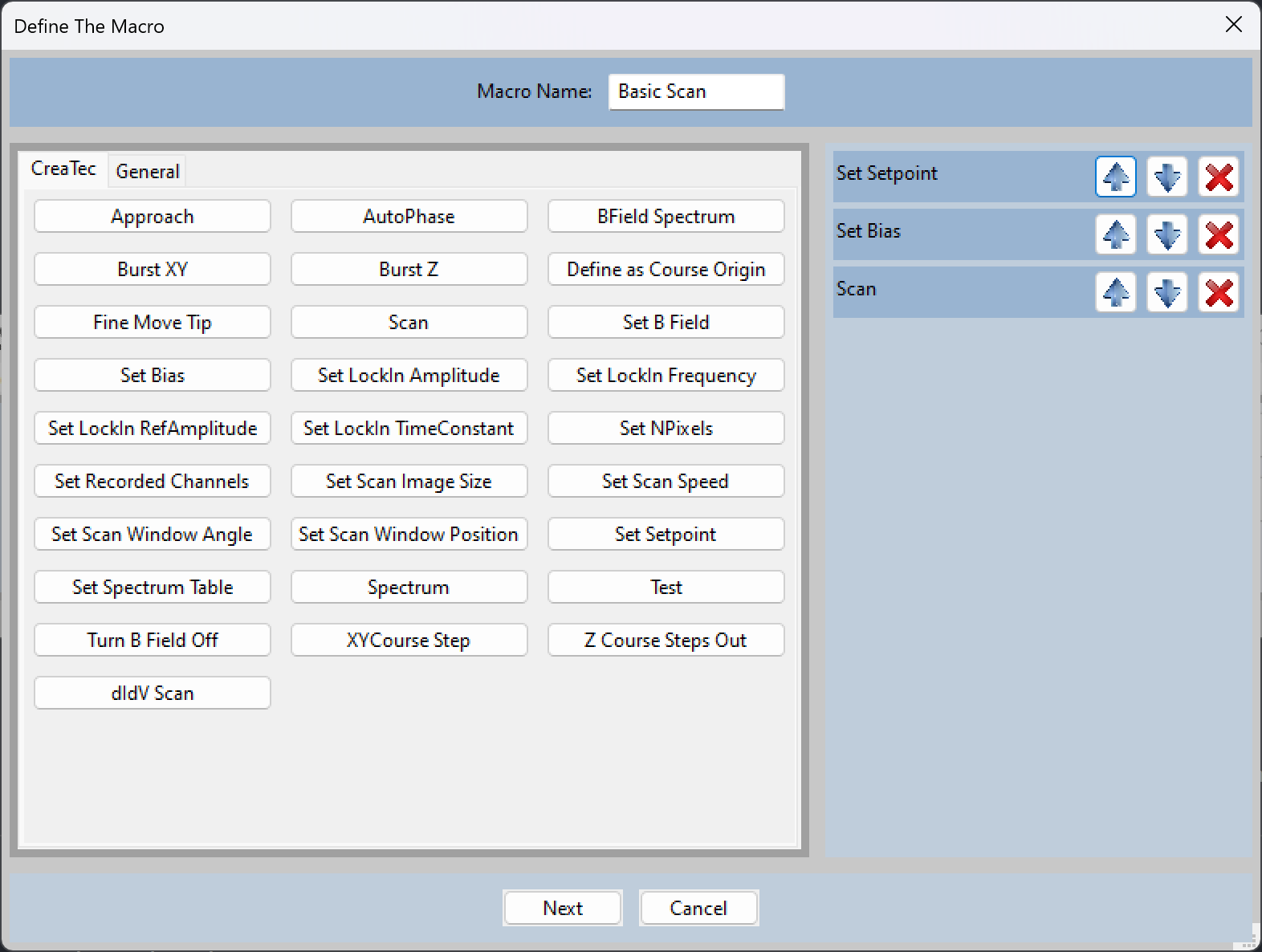
Task: Move the Scan step up
Action: click(x=1116, y=292)
